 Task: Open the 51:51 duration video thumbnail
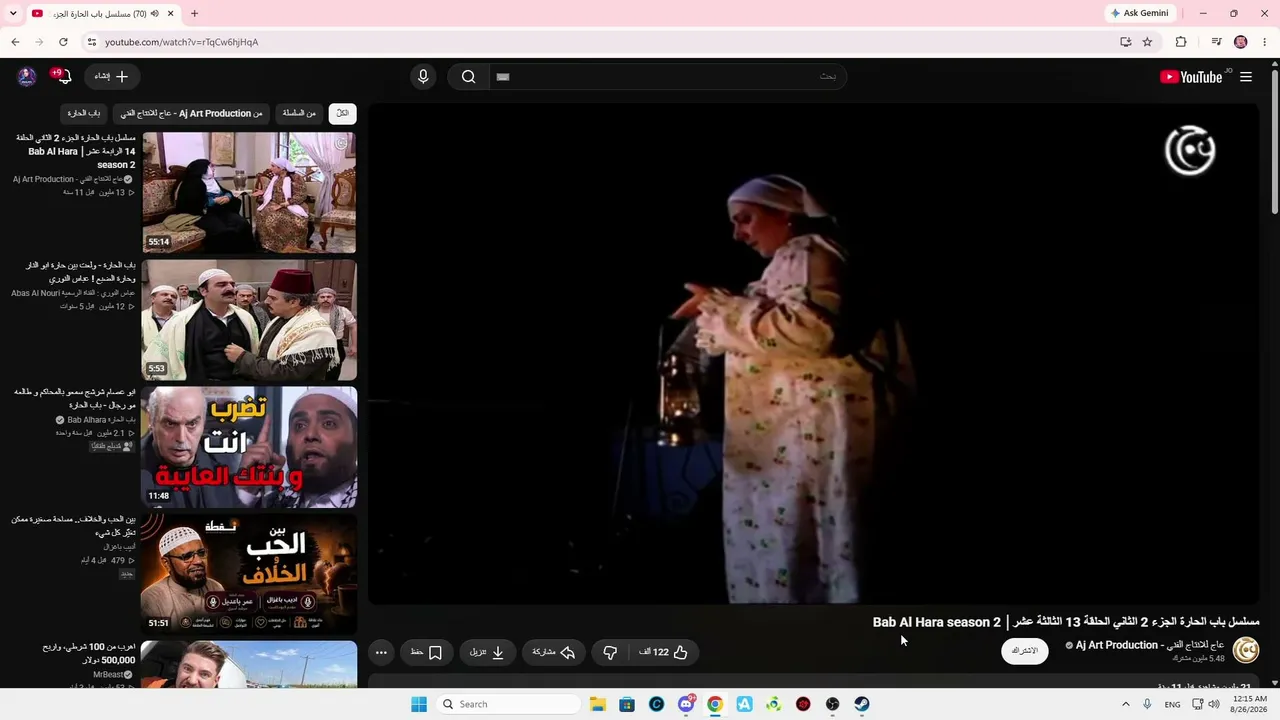coord(249,574)
